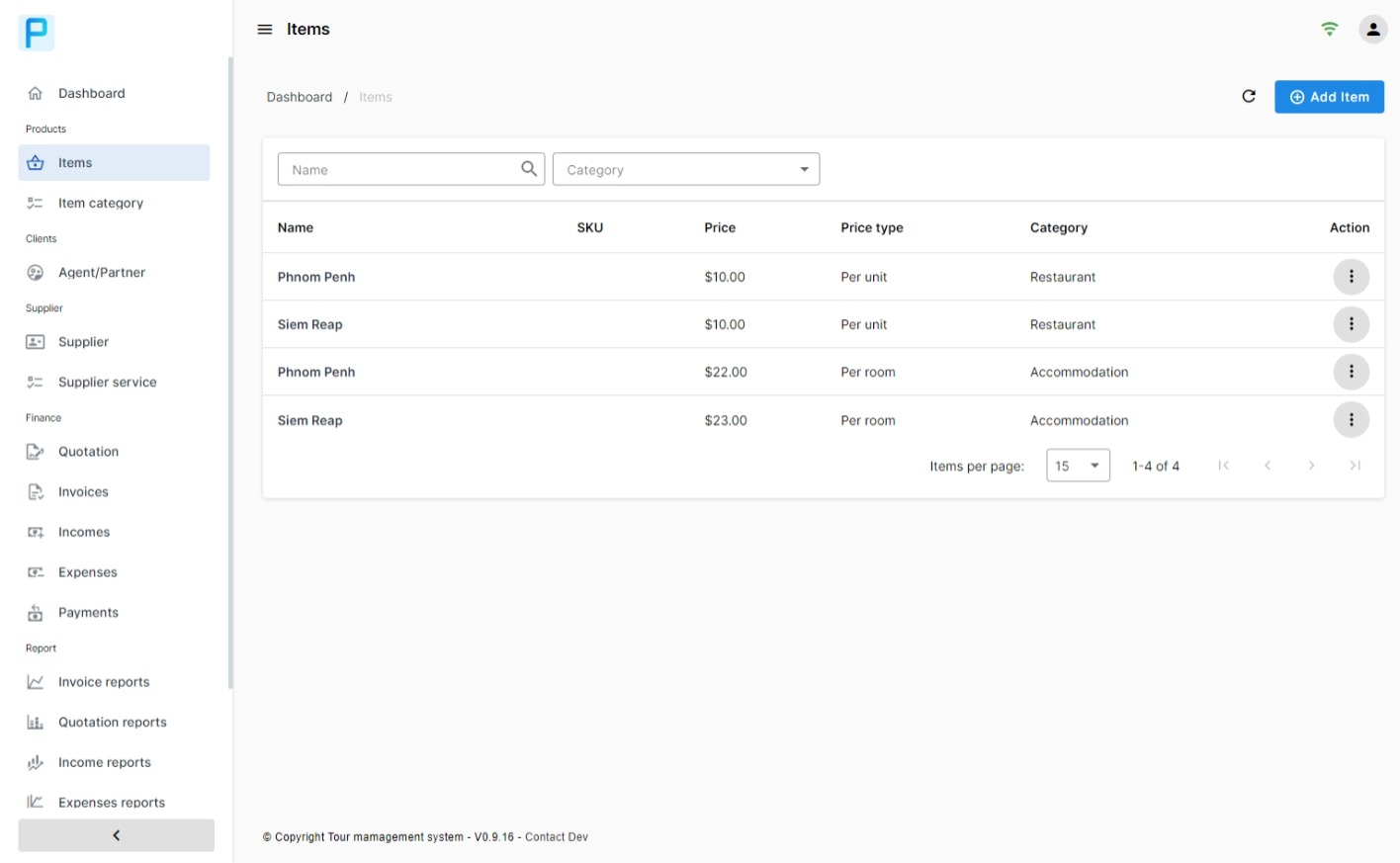Click the $22.00 price cell
The image size is (1400, 863).
pyautogui.click(x=726, y=372)
